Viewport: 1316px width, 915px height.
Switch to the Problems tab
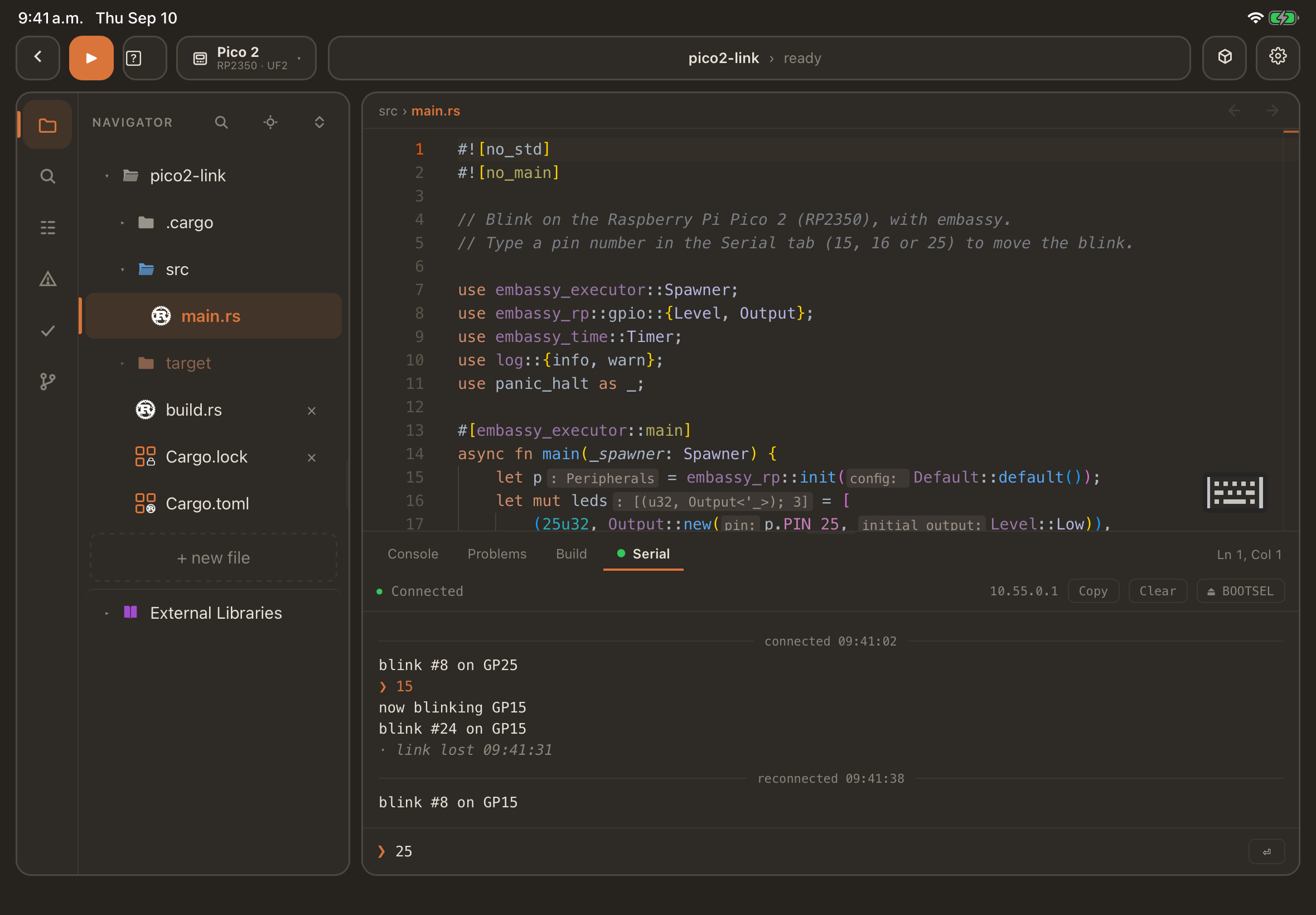click(x=497, y=554)
